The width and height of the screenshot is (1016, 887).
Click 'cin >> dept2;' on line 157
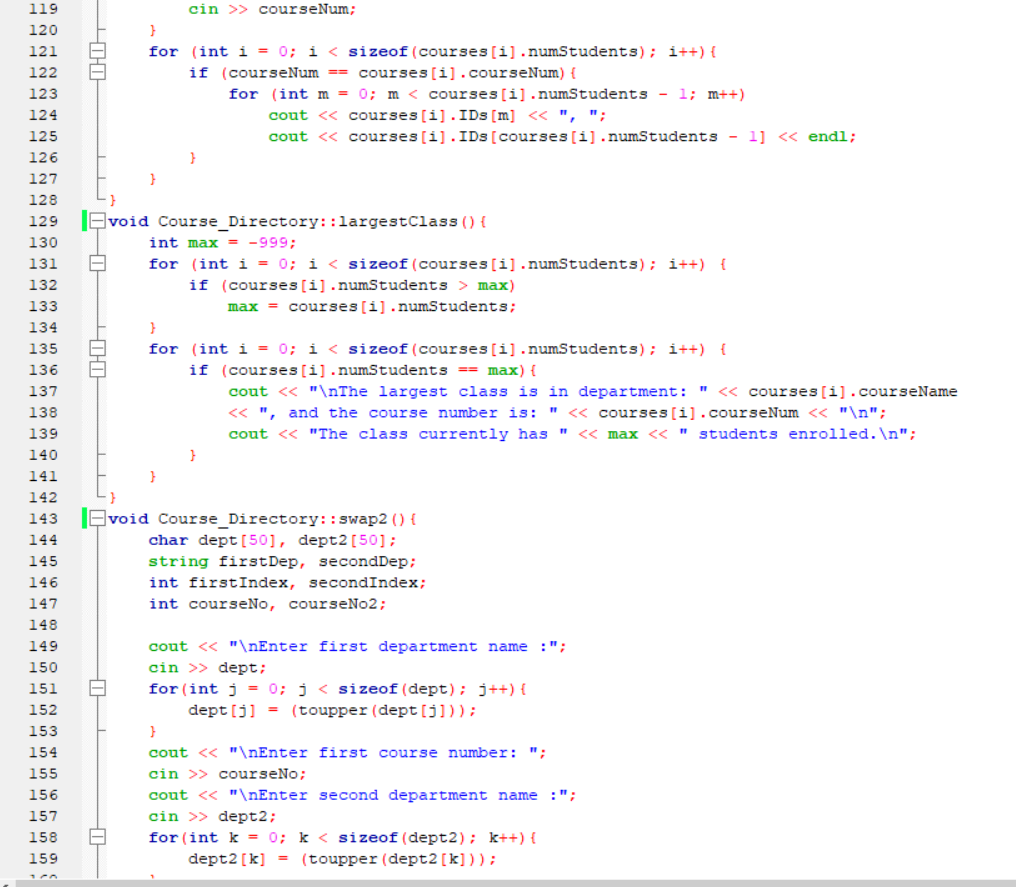(213, 816)
